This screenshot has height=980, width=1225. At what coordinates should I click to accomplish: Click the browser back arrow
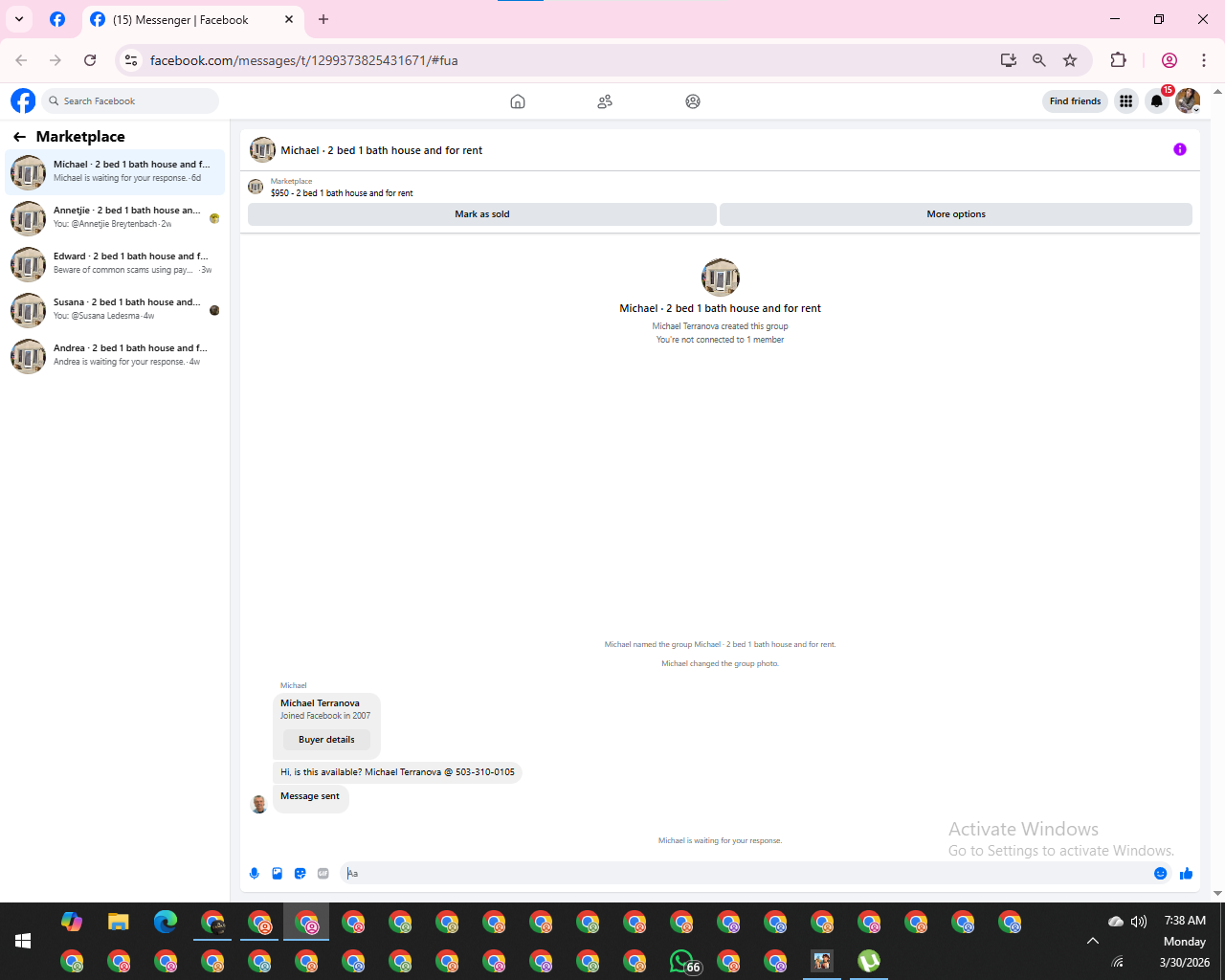[21, 60]
